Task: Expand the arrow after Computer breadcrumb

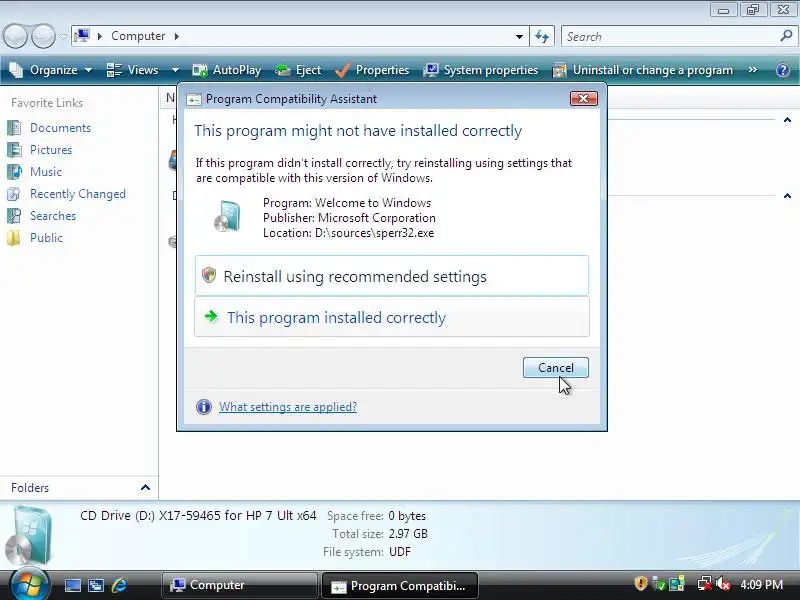Action: point(177,36)
